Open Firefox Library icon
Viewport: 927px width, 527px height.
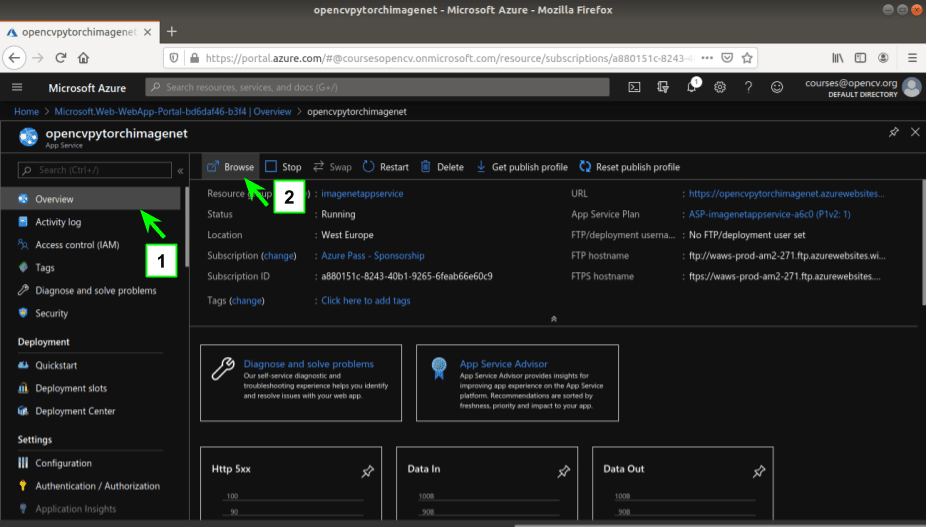[838, 58]
